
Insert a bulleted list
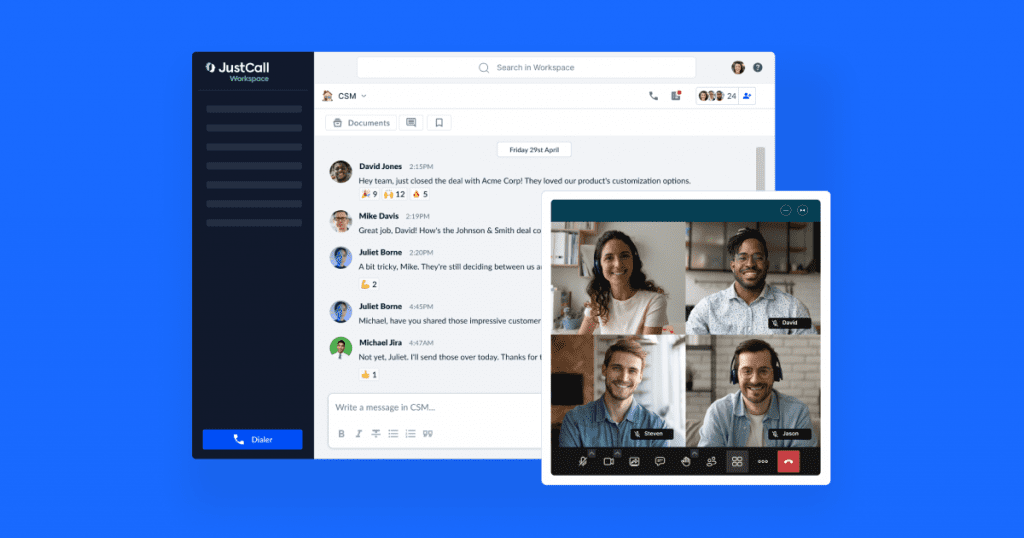point(393,434)
